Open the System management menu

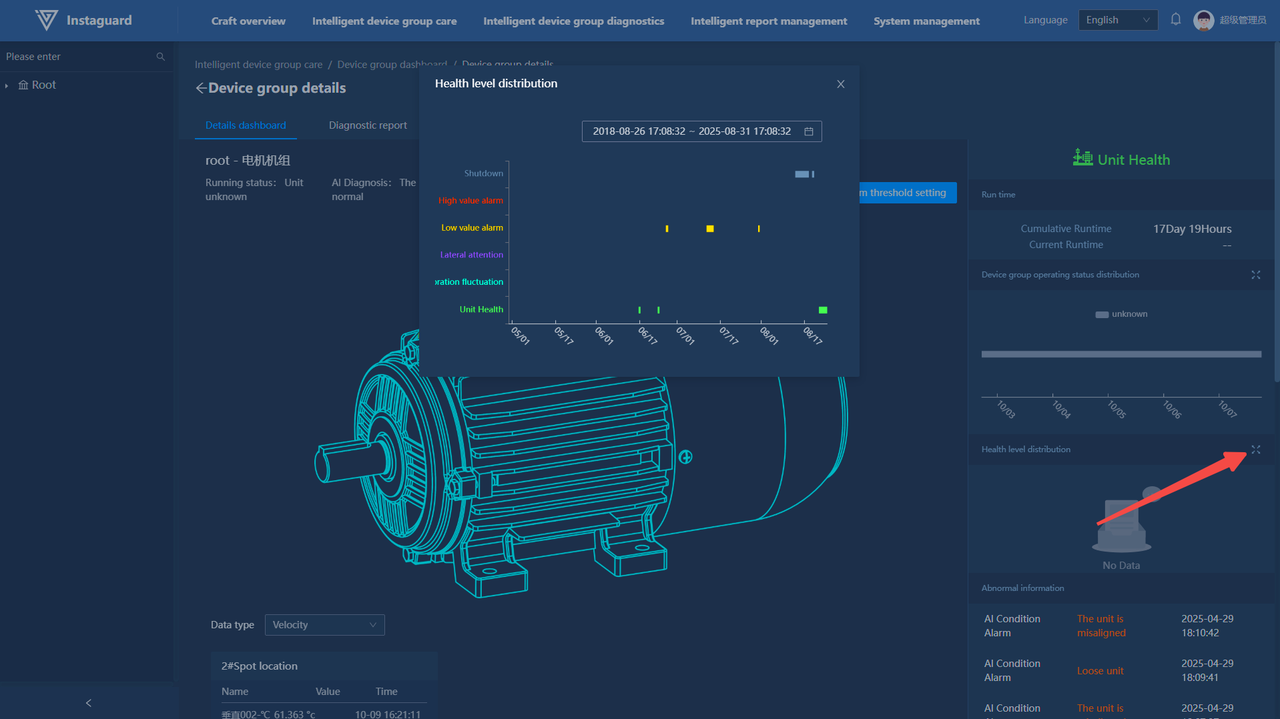tap(926, 21)
